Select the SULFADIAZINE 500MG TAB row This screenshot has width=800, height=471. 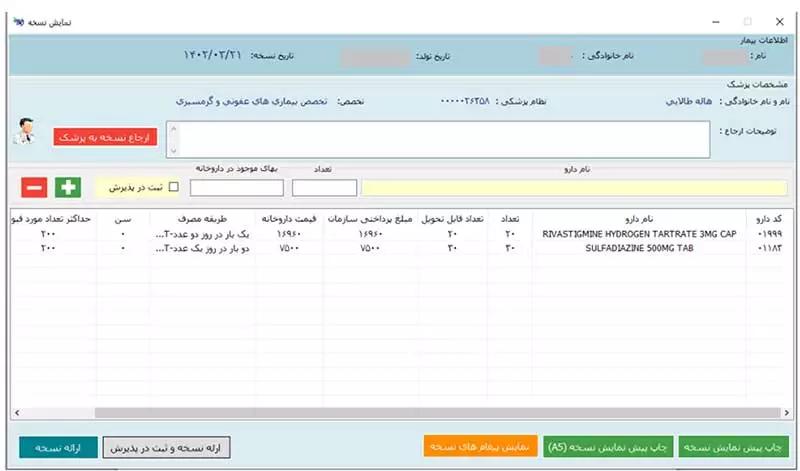401,248
